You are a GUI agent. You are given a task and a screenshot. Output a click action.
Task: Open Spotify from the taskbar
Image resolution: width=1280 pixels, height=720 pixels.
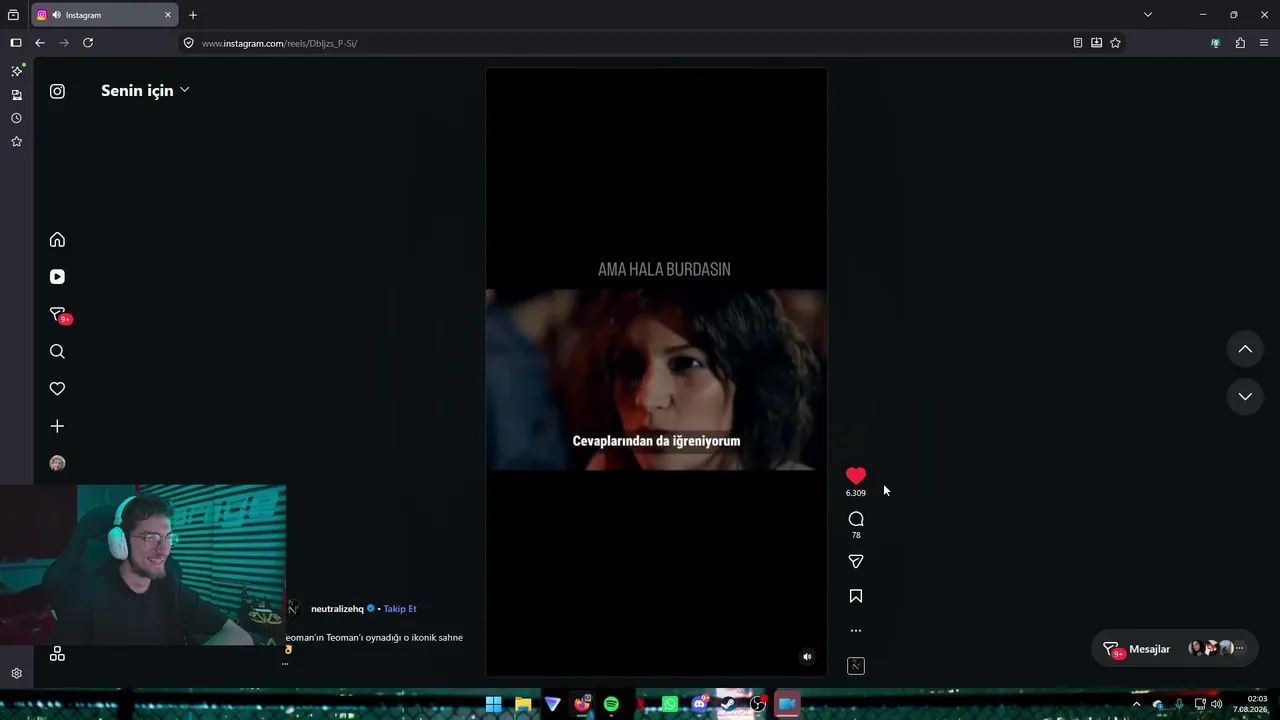click(611, 705)
